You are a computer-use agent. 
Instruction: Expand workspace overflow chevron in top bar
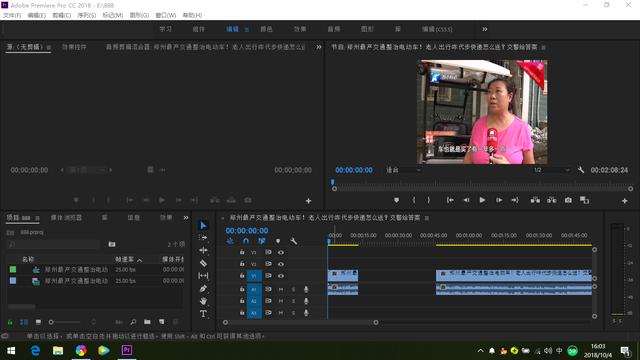click(484, 29)
